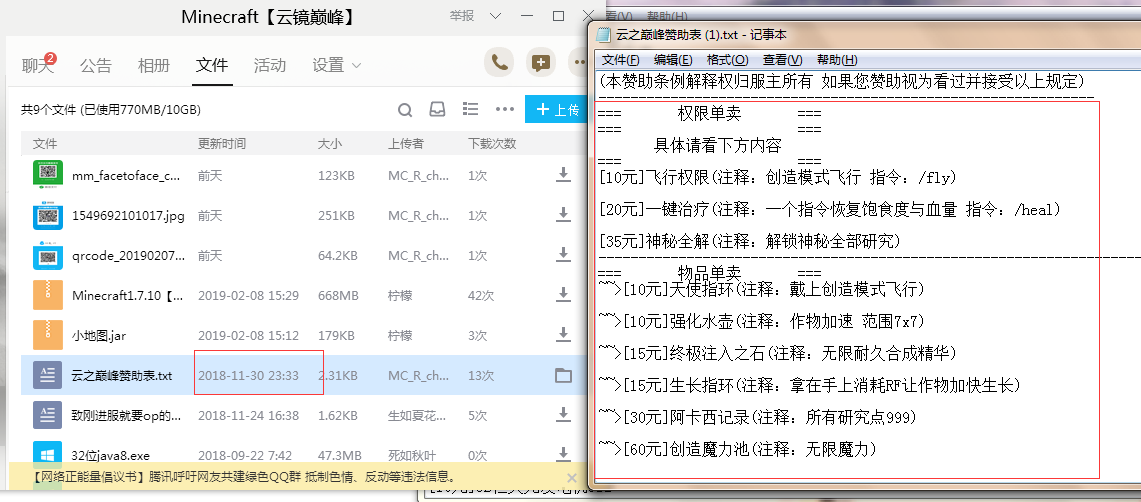Dismiss the yellow notice banner
Screen dimensions: 1141x502
(571, 478)
